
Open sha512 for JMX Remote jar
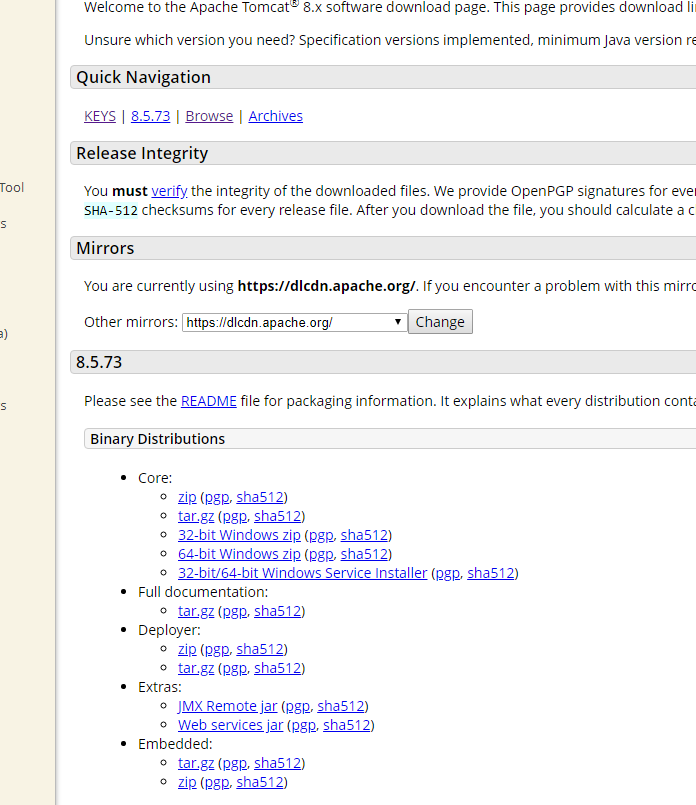point(341,706)
